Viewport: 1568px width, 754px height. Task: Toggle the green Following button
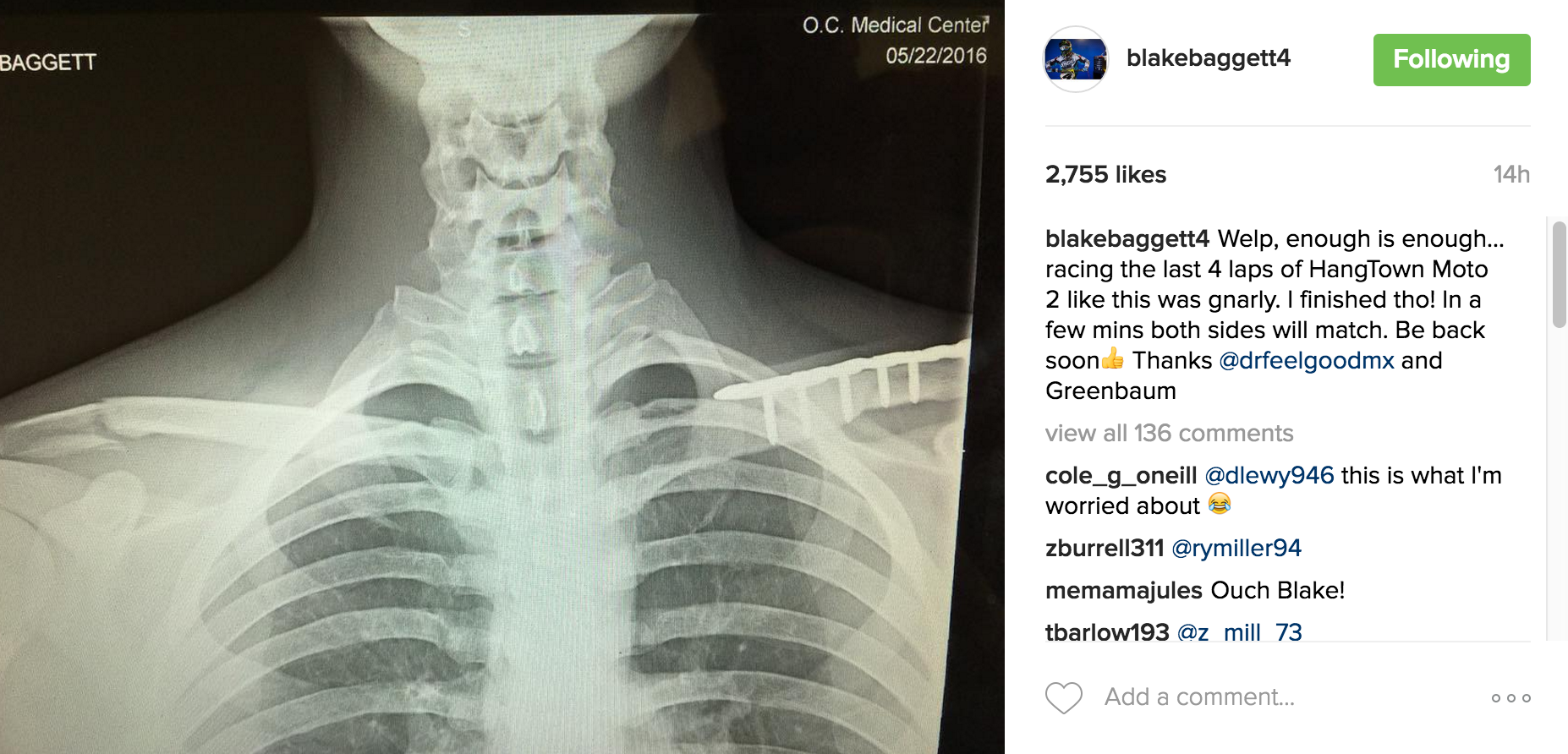coord(1451,59)
